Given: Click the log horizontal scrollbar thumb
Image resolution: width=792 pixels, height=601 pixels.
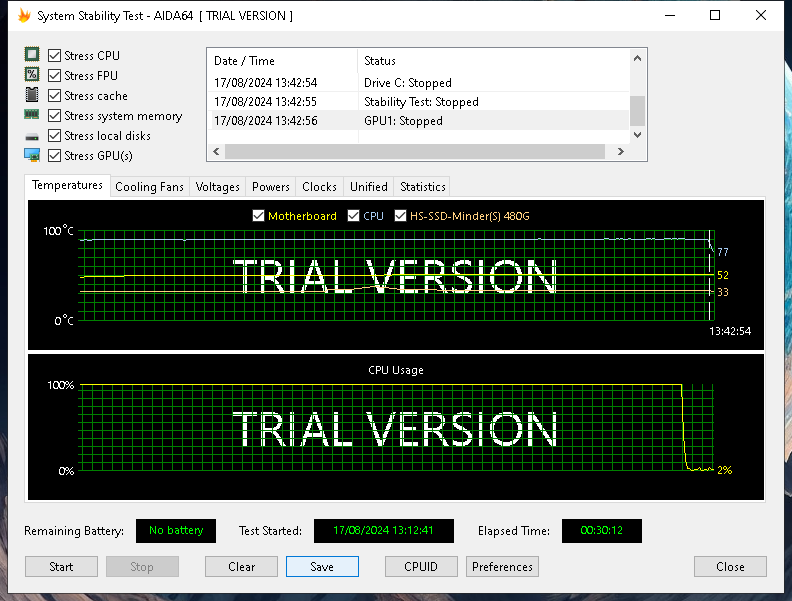Looking at the screenshot, I should coord(415,152).
